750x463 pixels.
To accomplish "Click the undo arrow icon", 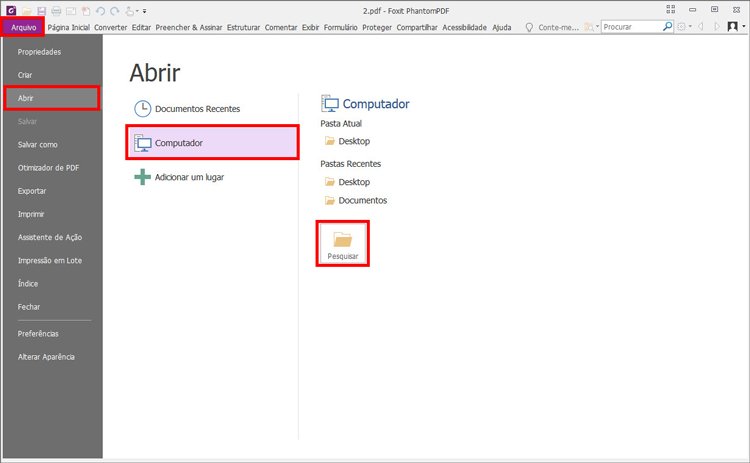I will tap(100, 11).
